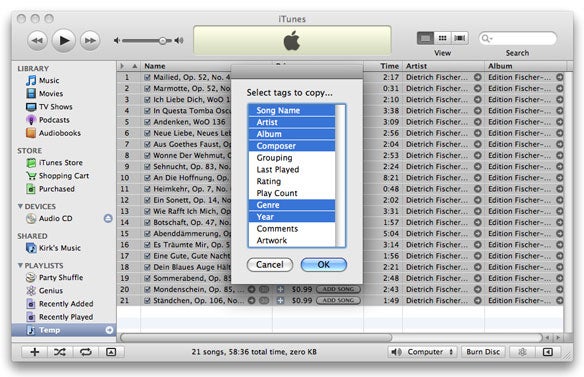
Task: Toggle the Genius sidebar panel
Action: pyautogui.click(x=548, y=352)
